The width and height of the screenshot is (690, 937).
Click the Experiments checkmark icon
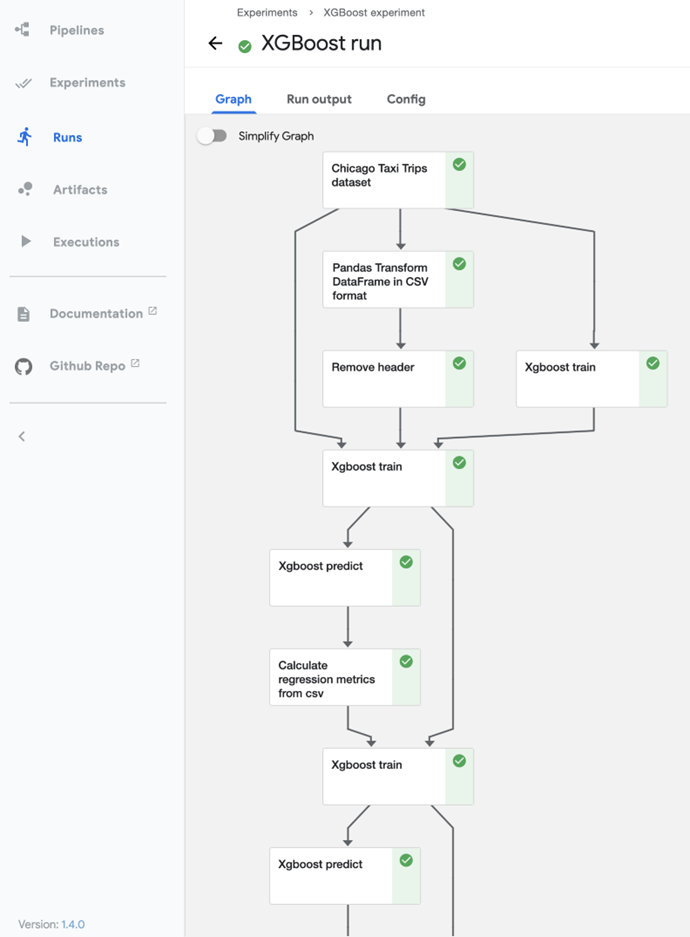pos(24,83)
